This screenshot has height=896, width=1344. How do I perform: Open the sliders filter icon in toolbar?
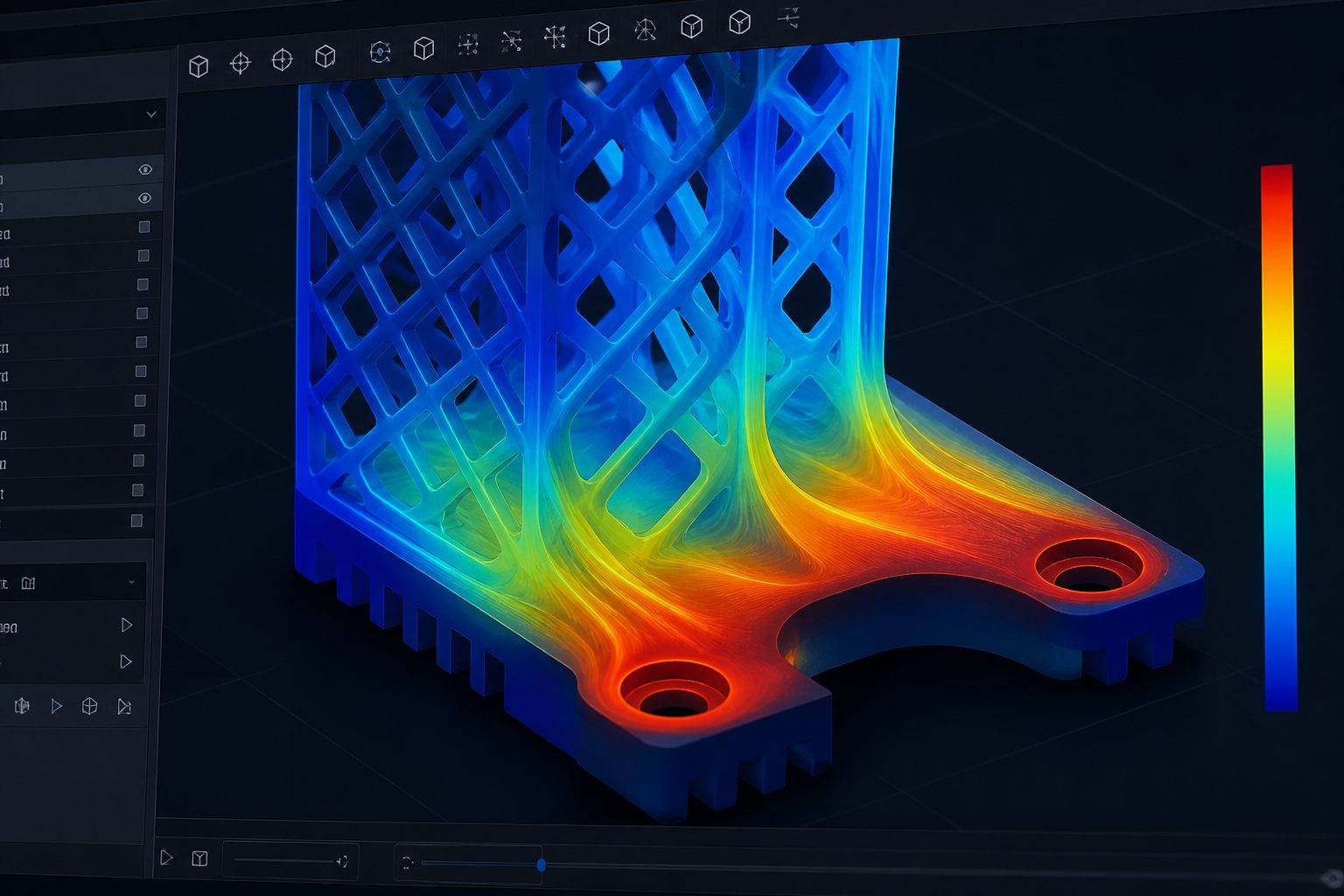pyautogui.click(x=788, y=17)
